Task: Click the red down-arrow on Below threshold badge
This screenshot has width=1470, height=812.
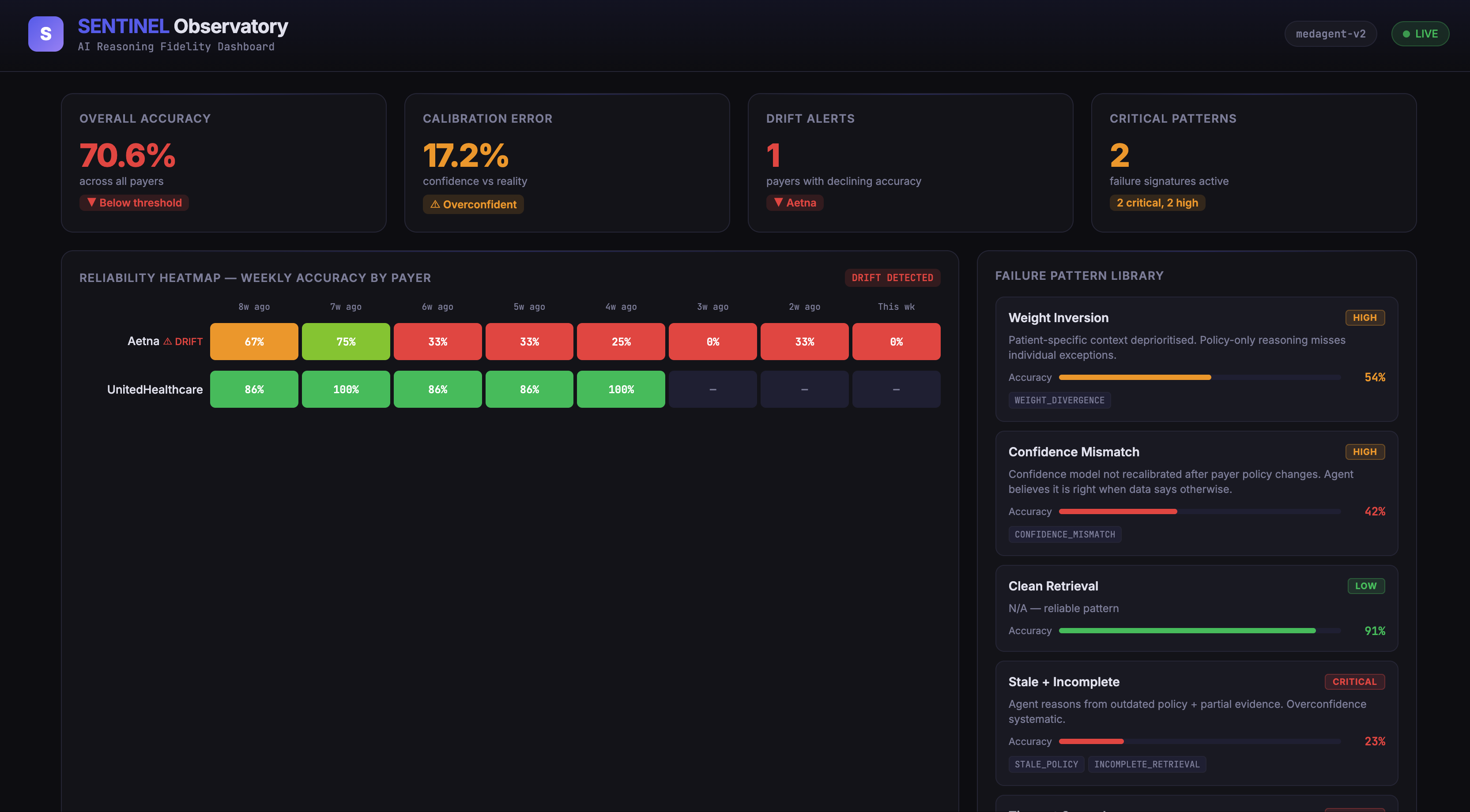Action: (x=91, y=203)
